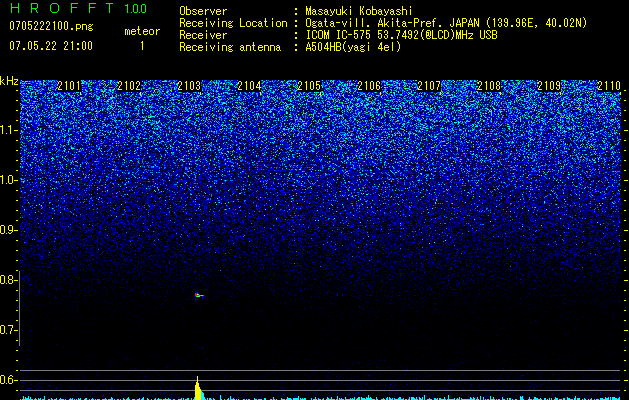Click the meteor echo spot on the spectrogram

point(199,296)
